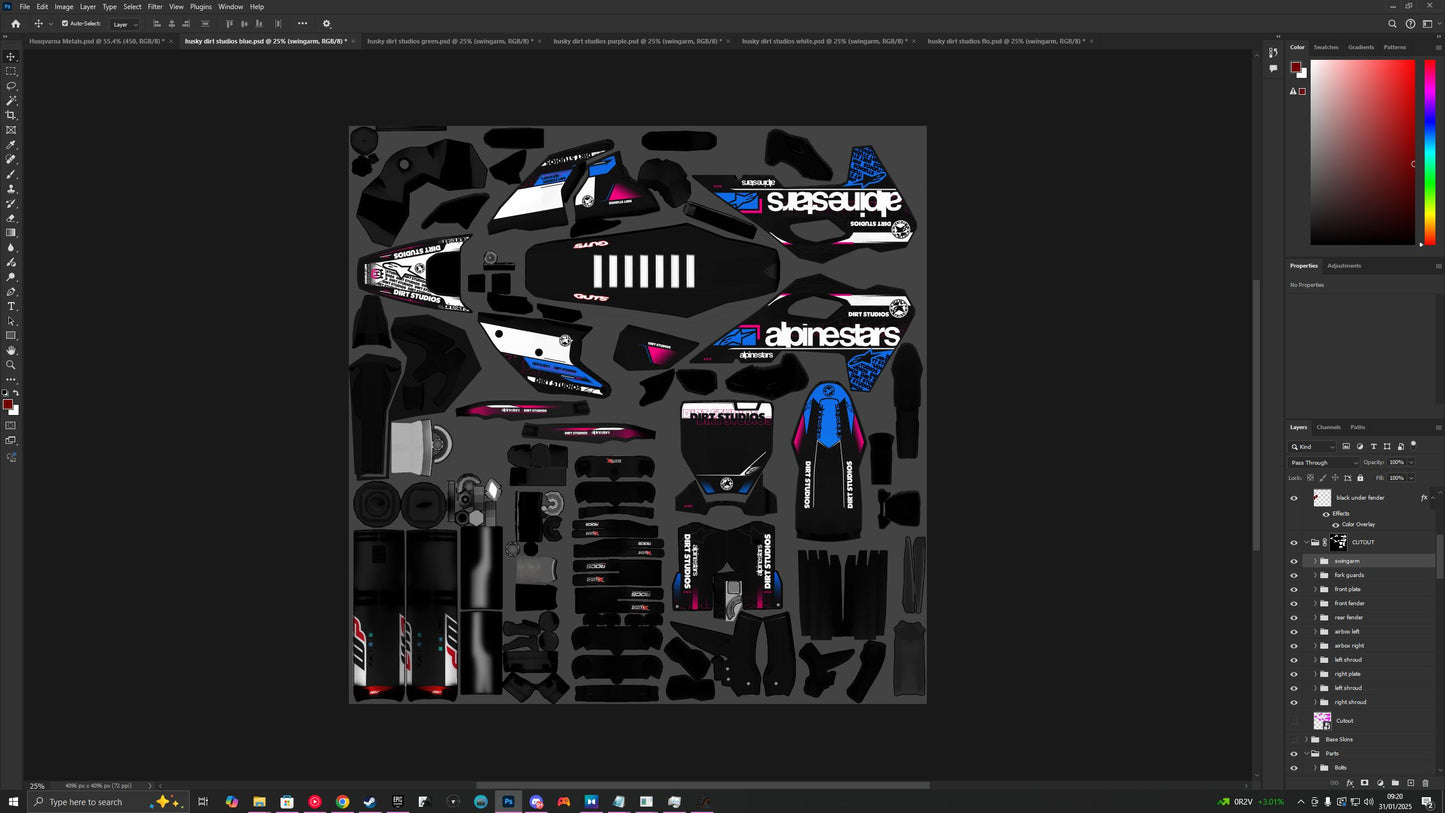Click the zoom level field showing 25%

[37, 786]
